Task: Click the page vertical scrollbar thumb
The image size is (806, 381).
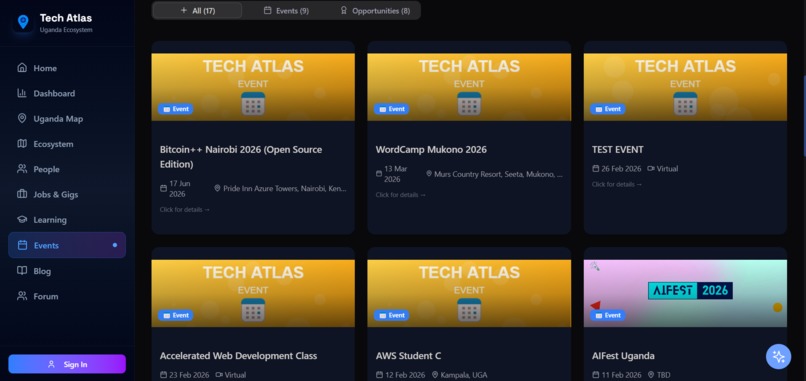Action: click(804, 116)
